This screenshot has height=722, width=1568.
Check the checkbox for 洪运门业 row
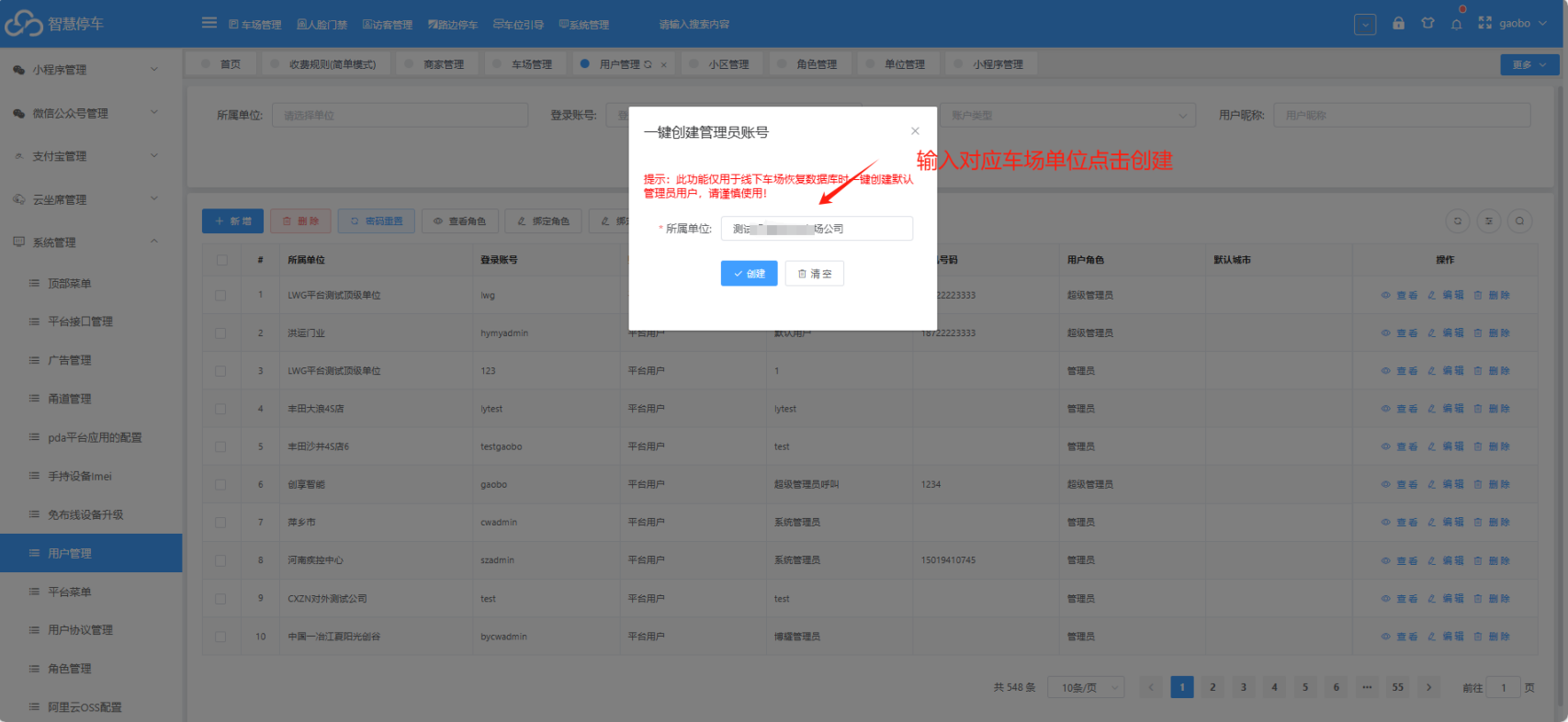(220, 333)
